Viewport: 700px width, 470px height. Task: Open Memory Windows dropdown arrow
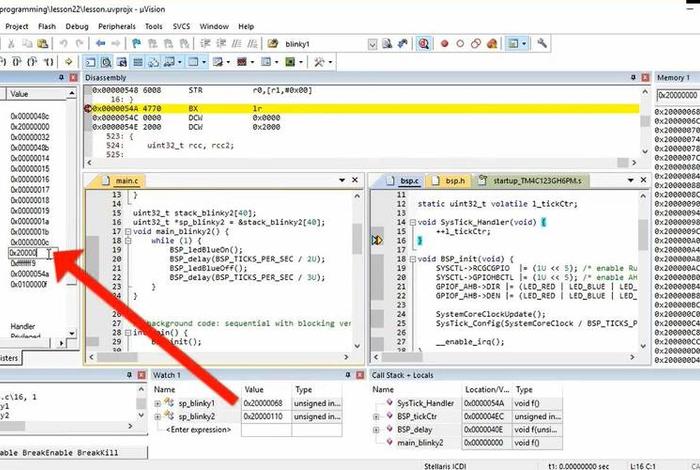[x=204, y=62]
